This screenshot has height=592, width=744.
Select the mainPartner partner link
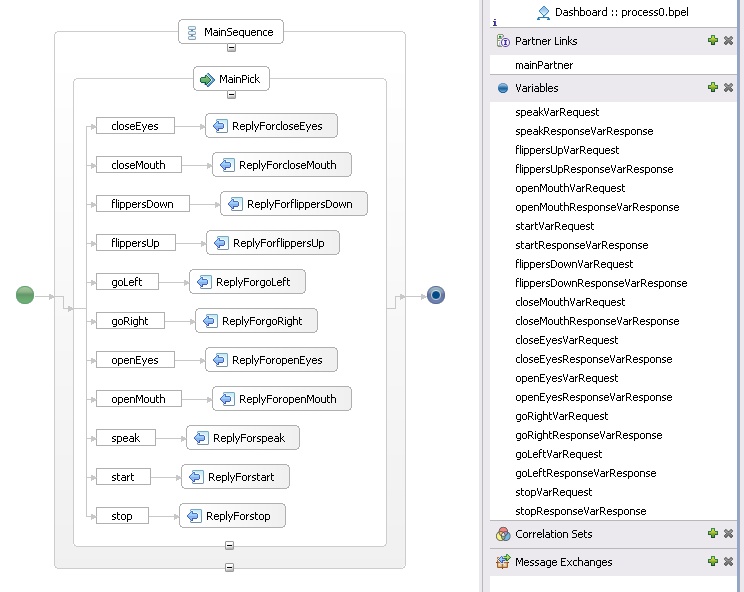(x=544, y=65)
